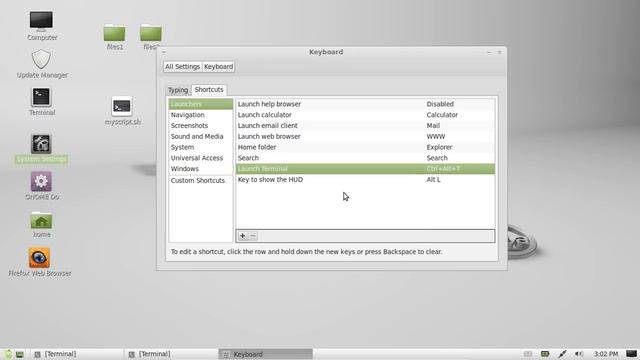
Task: Click the Launch Terminal row label
Action: click(262, 169)
